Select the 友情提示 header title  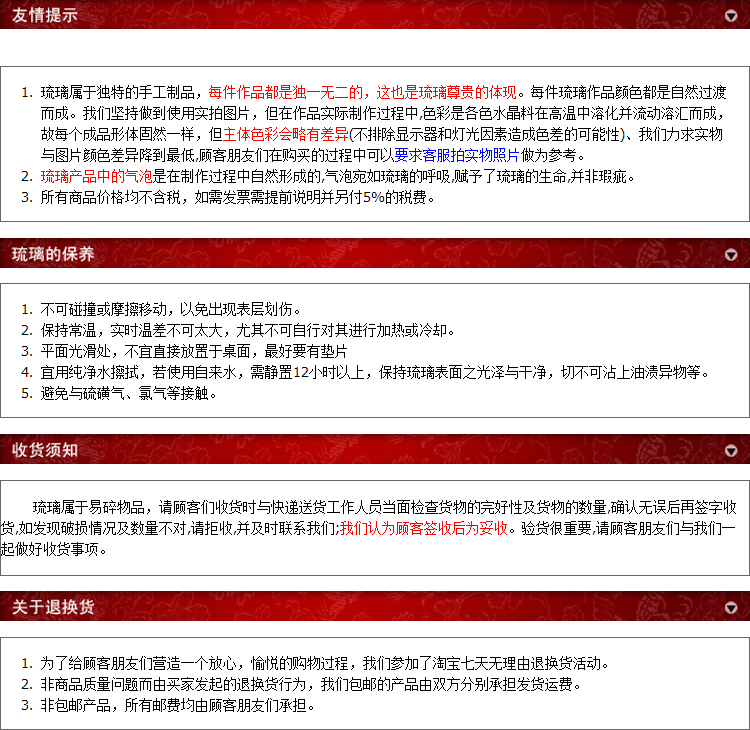(44, 15)
